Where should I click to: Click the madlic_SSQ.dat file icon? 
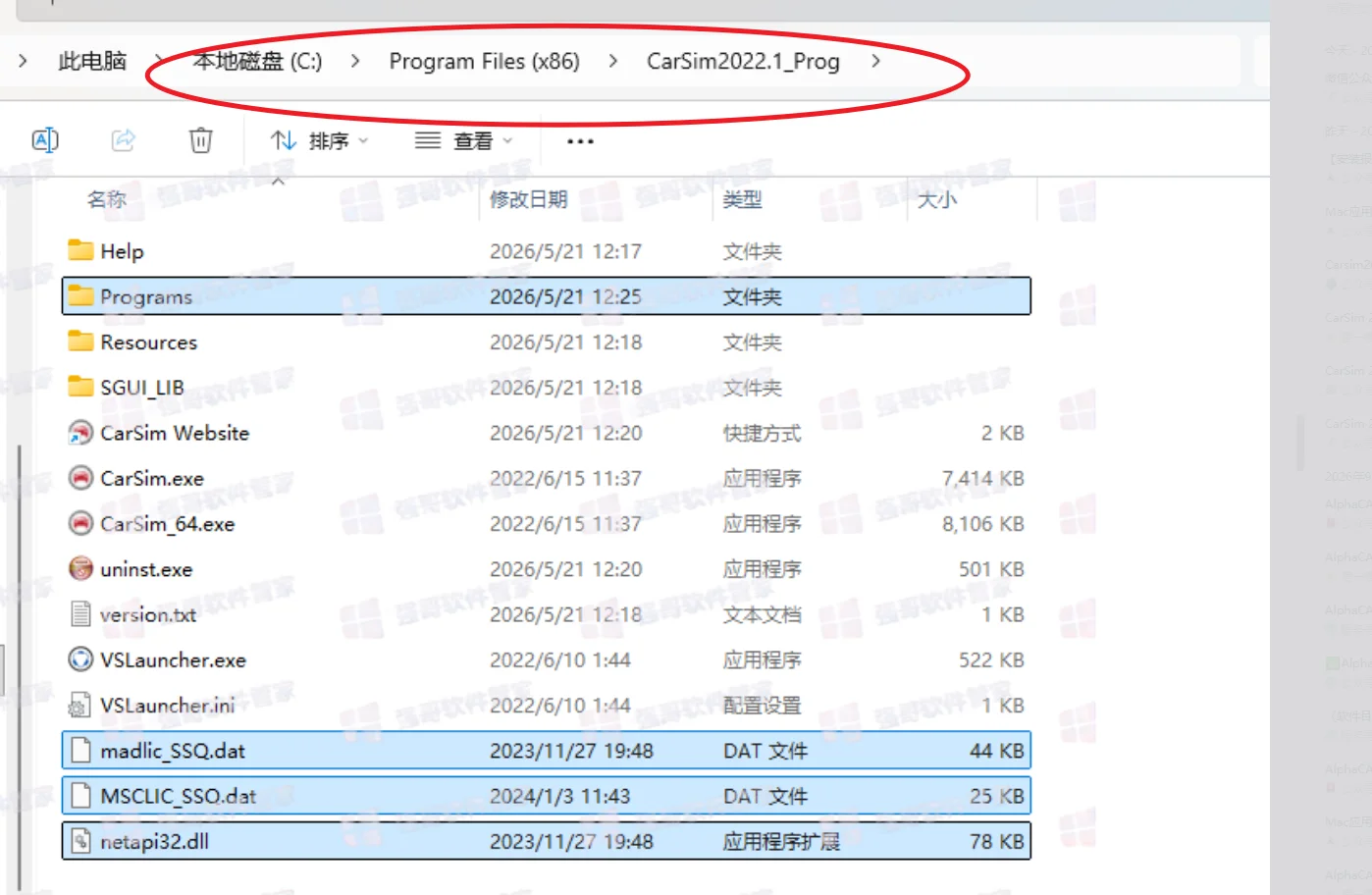point(80,750)
